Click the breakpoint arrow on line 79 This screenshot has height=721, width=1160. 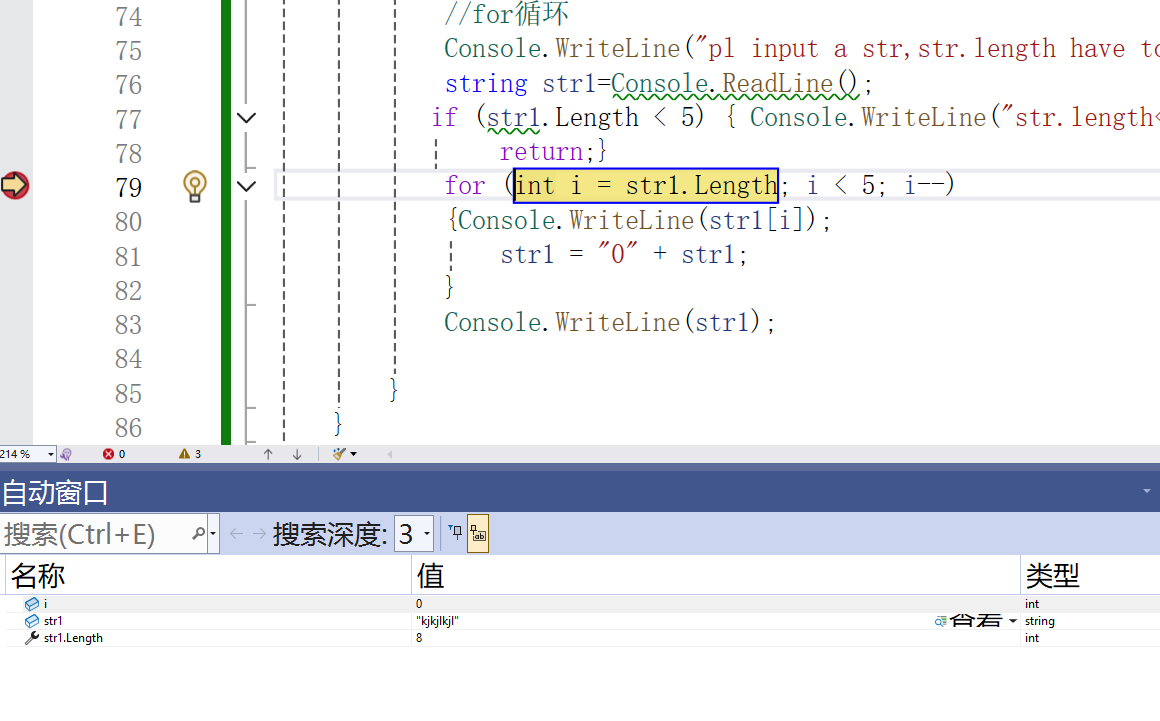click(x=15, y=185)
